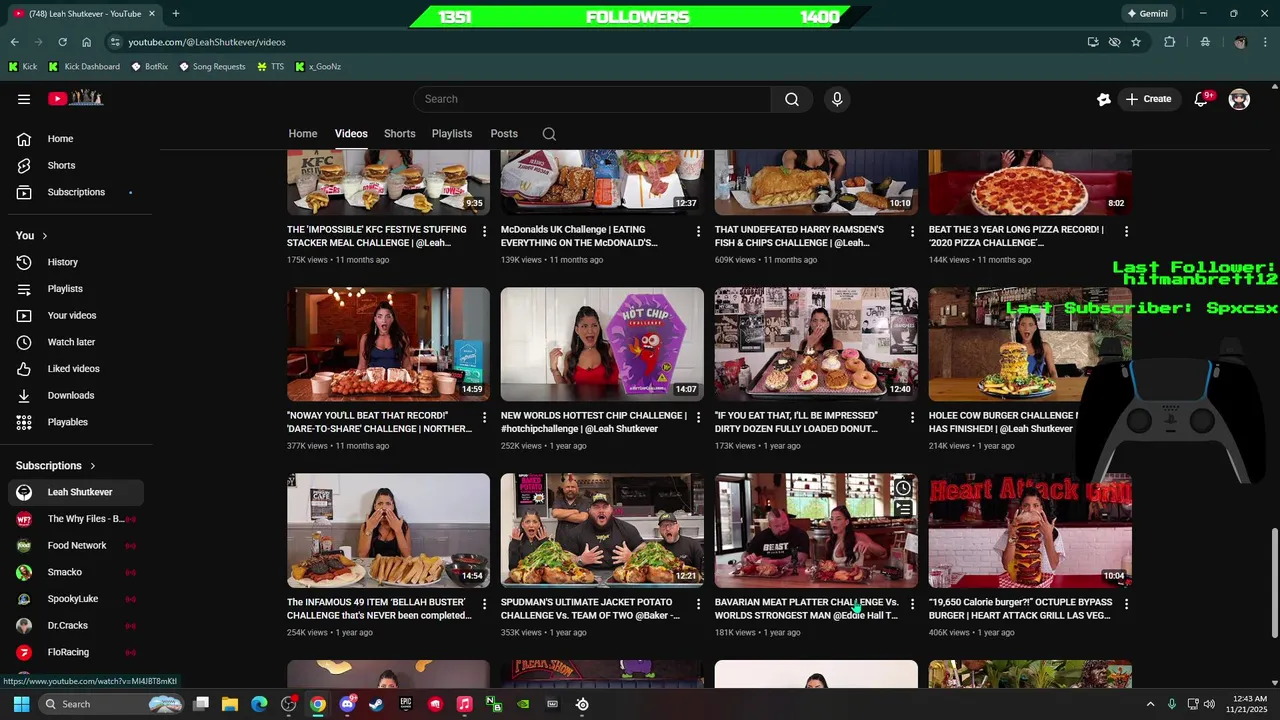Screen dimensions: 1280x720
Task: Open options for Harry Ramsden's video
Action: coord(912,231)
